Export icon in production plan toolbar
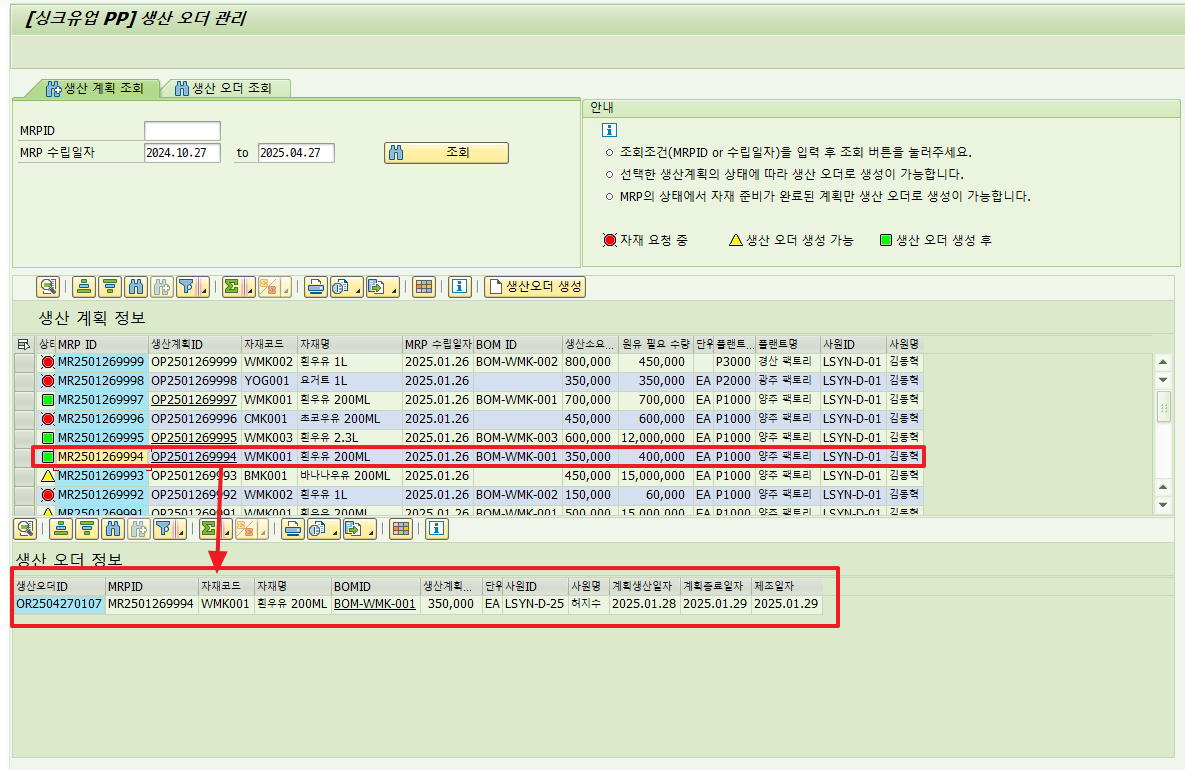The image size is (1185, 770). tap(376, 287)
